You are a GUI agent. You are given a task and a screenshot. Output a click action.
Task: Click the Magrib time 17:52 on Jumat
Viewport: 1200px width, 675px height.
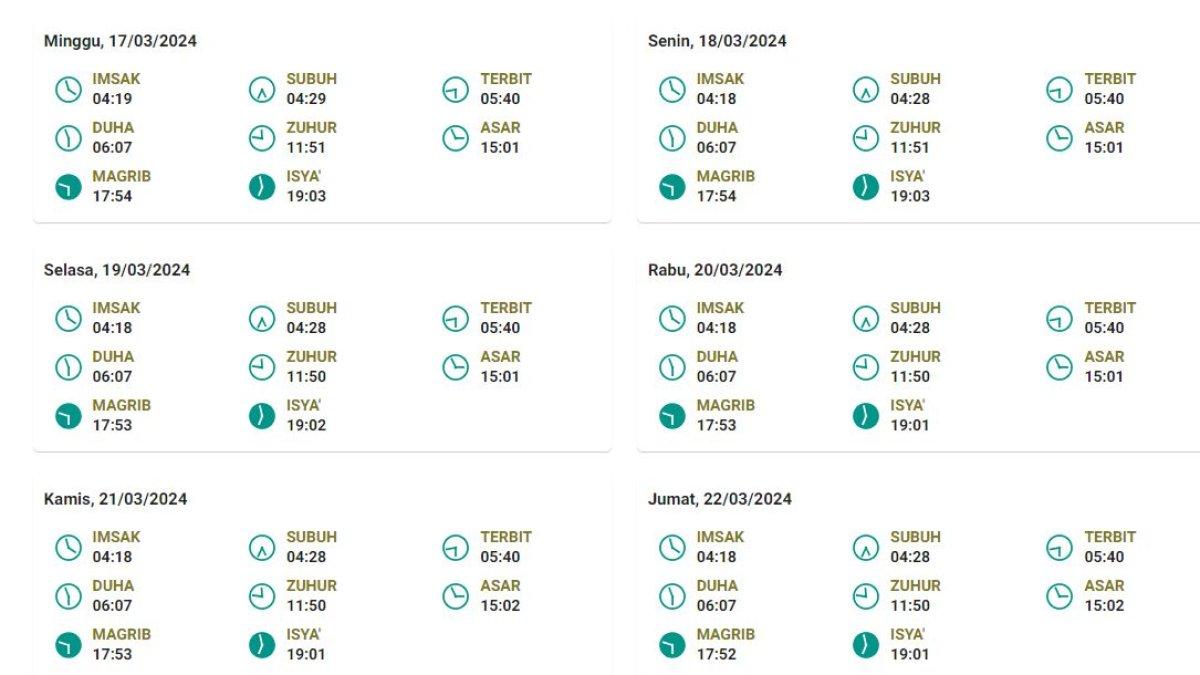(716, 654)
